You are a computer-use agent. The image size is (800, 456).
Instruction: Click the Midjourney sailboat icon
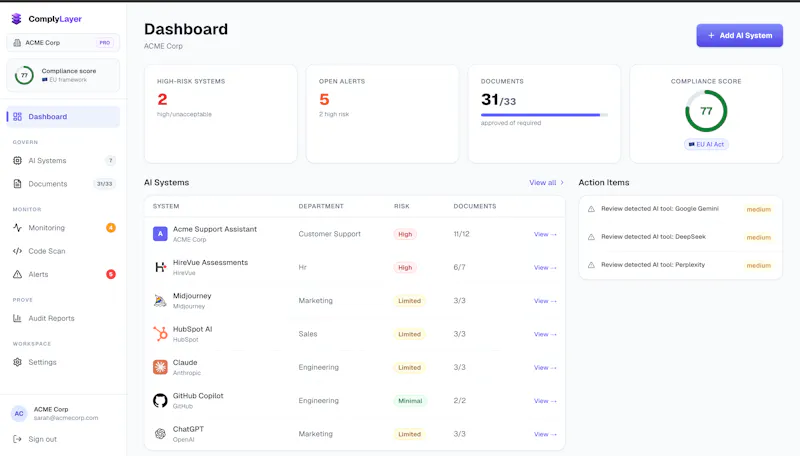(x=160, y=301)
